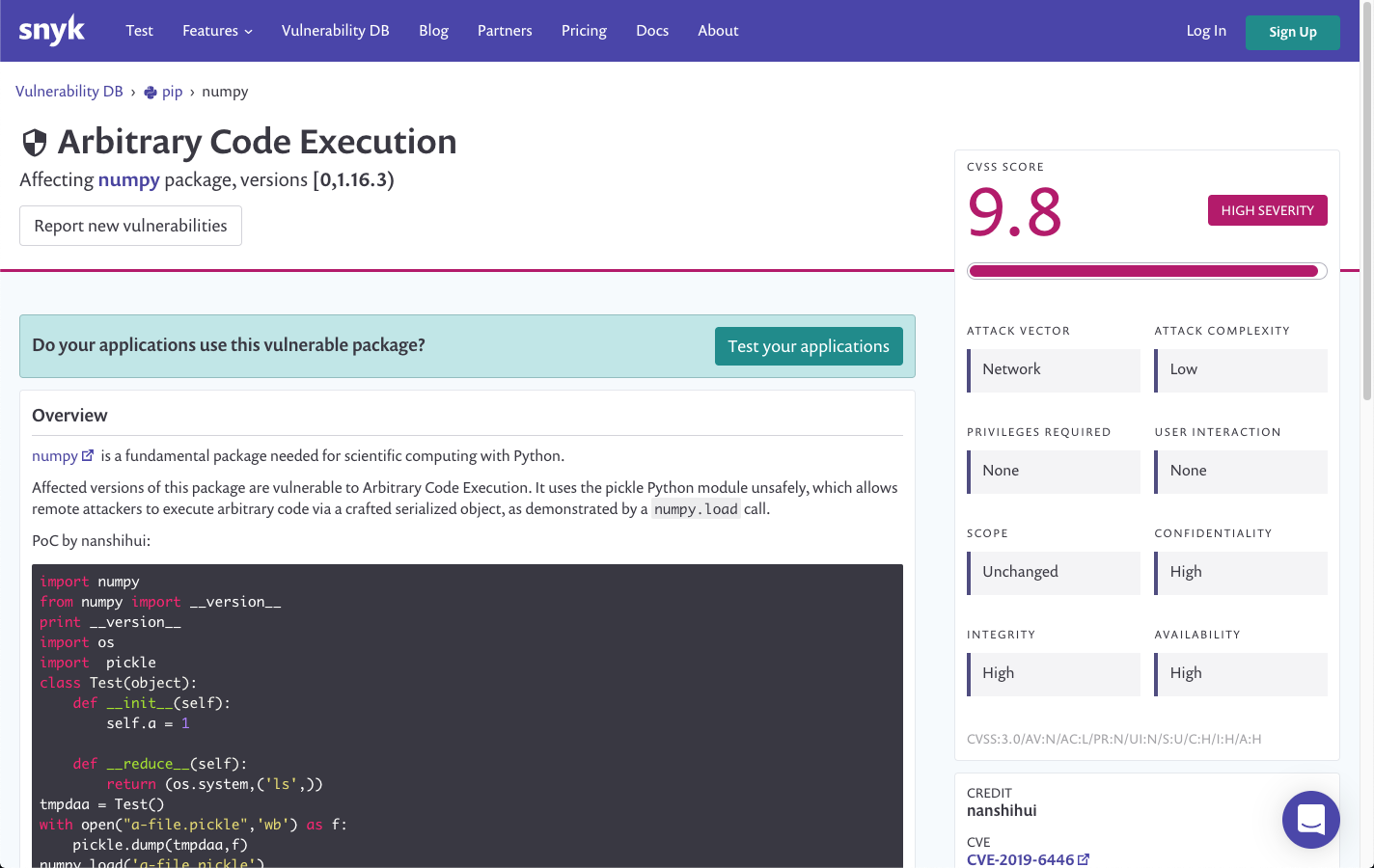Click the Arbitrary Code Execution title

[x=257, y=142]
